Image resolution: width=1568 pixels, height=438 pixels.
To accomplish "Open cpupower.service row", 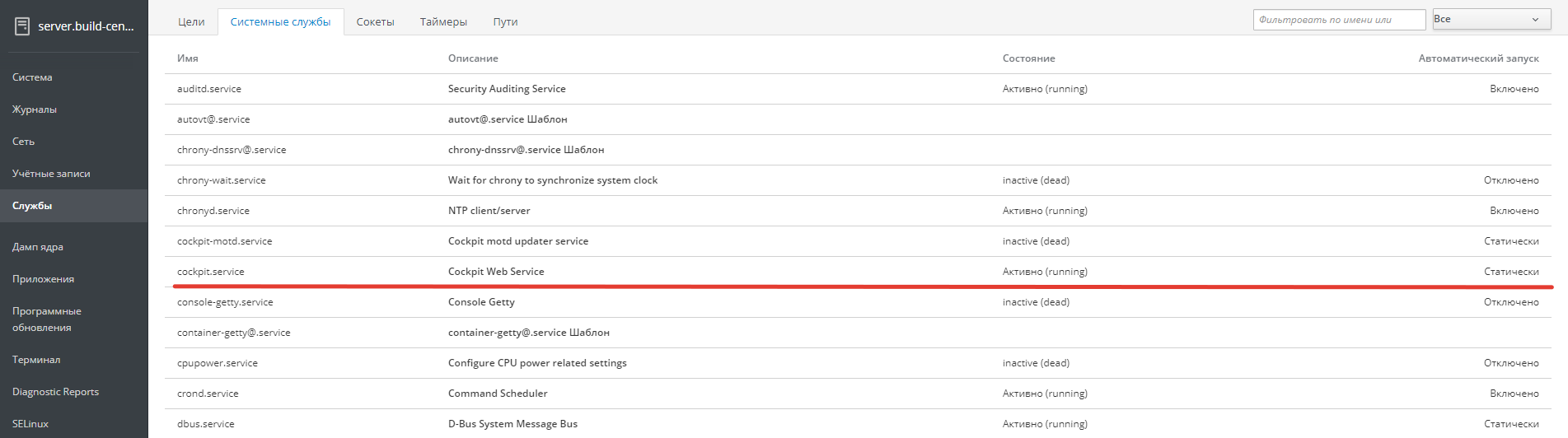I will pyautogui.click(x=858, y=363).
